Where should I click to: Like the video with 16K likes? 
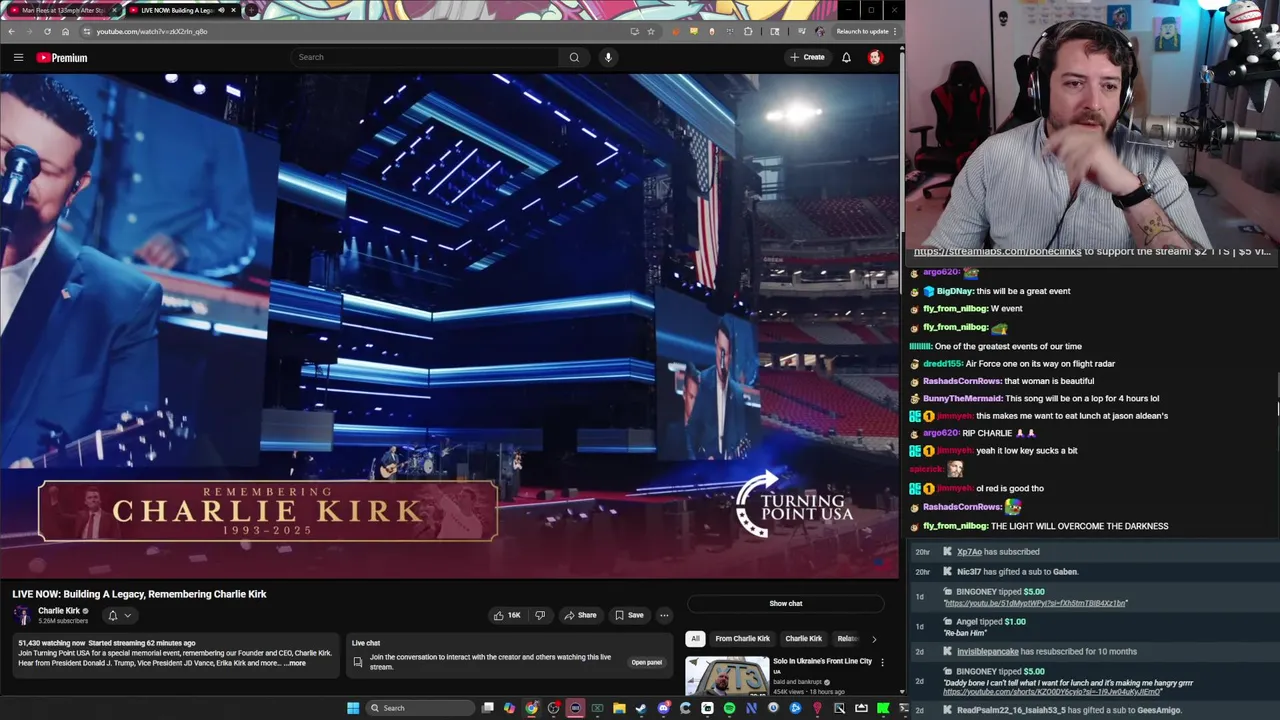pos(507,615)
